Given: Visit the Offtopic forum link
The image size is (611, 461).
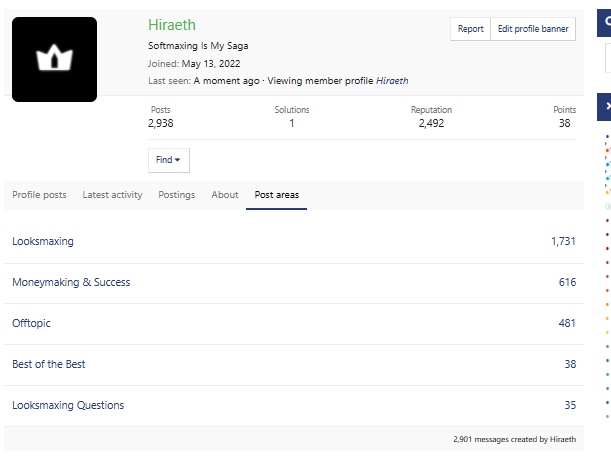Looking at the screenshot, I should tap(31, 324).
